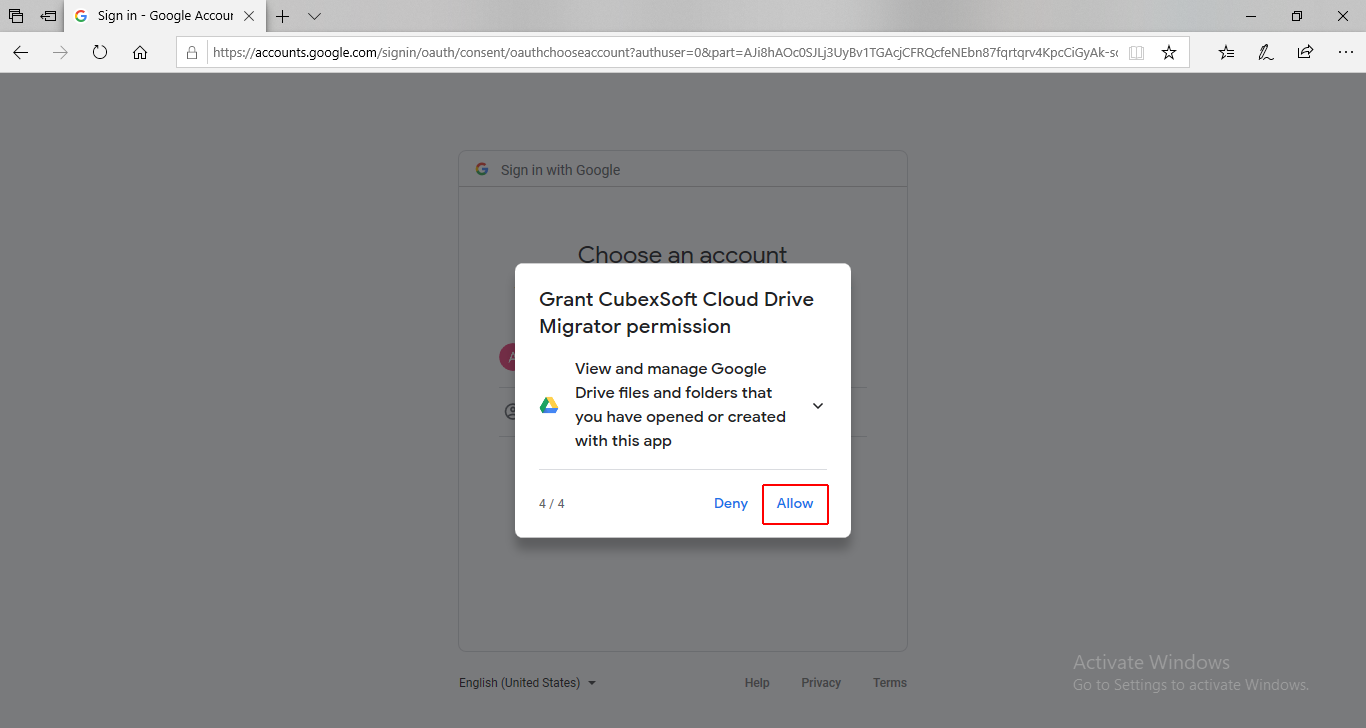Expand the Google Drive permission details chevron

pyautogui.click(x=818, y=406)
